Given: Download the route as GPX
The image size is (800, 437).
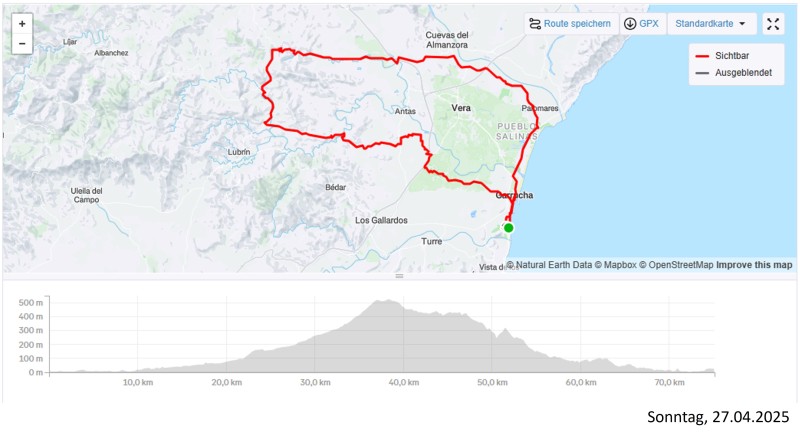Looking at the screenshot, I should click(x=641, y=24).
